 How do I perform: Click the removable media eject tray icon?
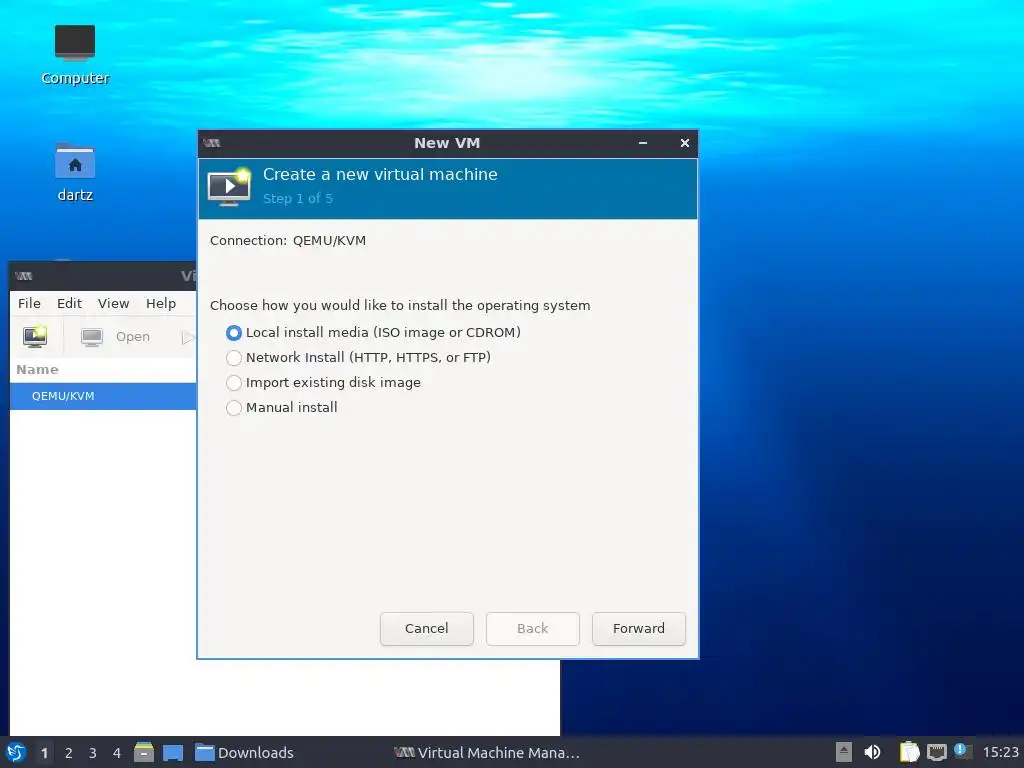pyautogui.click(x=844, y=752)
